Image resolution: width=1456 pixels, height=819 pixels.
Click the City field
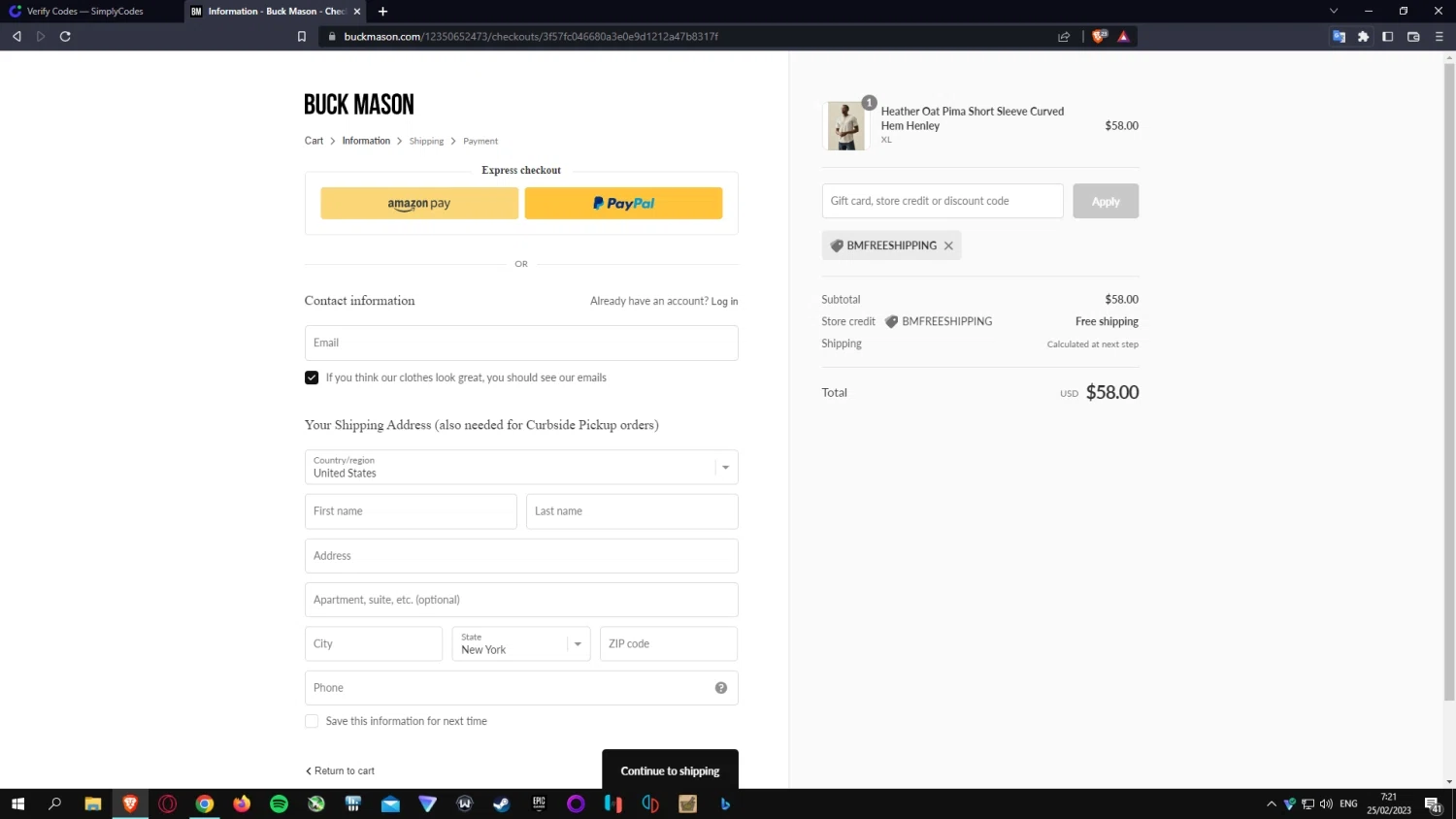point(374,644)
